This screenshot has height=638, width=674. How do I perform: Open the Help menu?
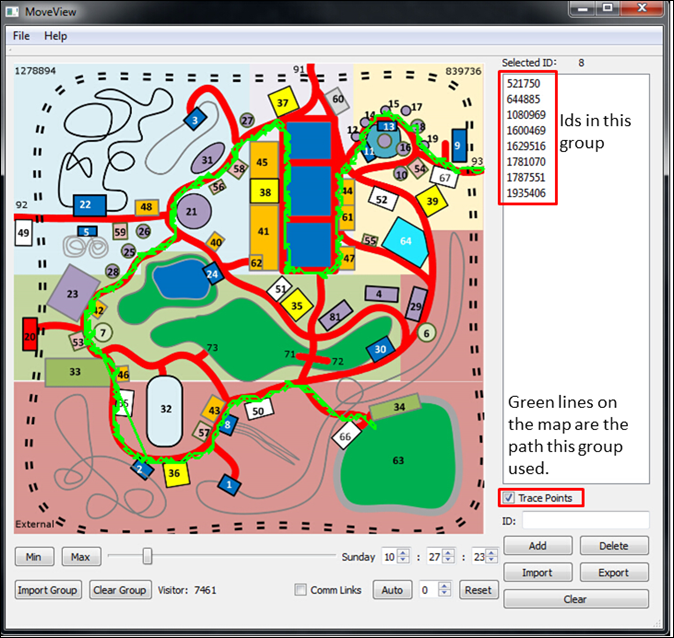tap(56, 36)
